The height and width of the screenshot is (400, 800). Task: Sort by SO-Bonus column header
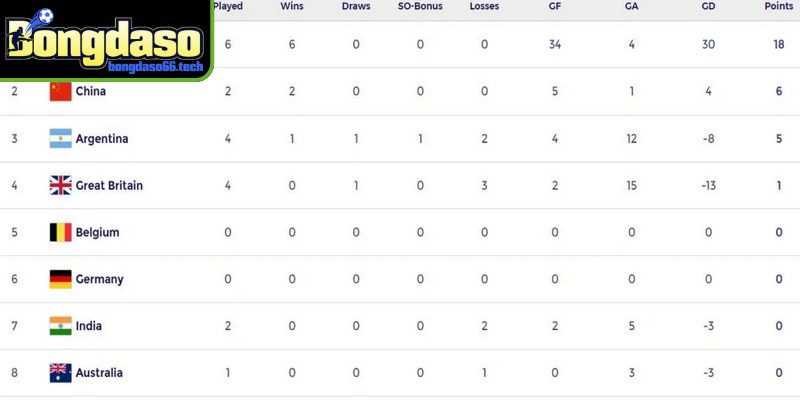(420, 6)
